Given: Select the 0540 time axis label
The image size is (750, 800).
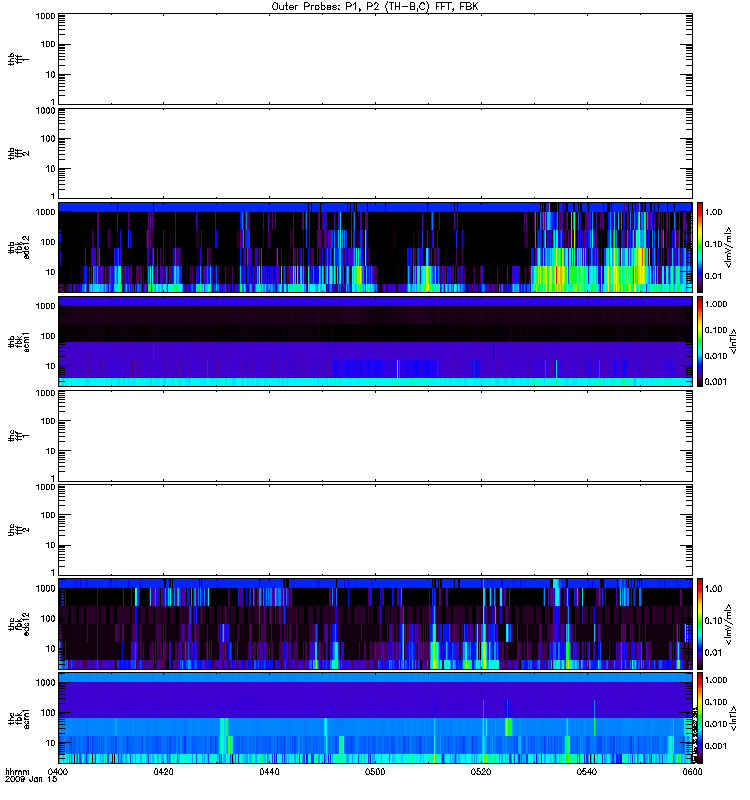Looking at the screenshot, I should point(587,772).
